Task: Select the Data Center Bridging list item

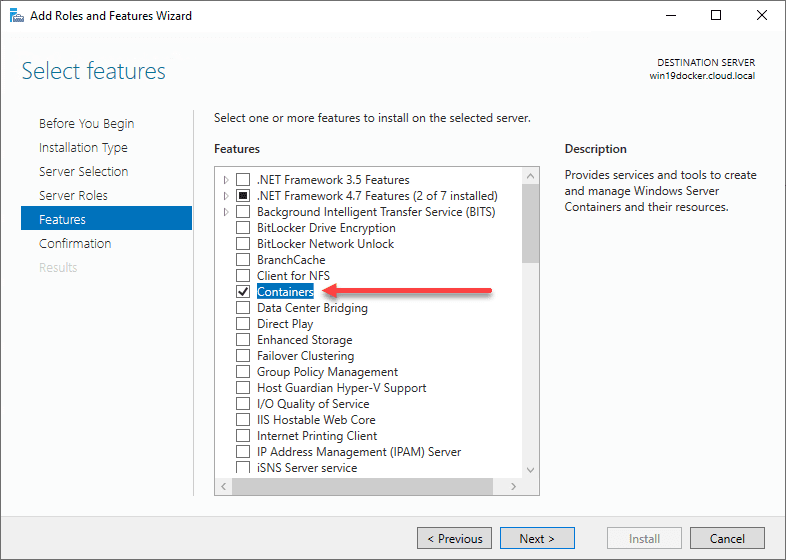Action: [312, 308]
